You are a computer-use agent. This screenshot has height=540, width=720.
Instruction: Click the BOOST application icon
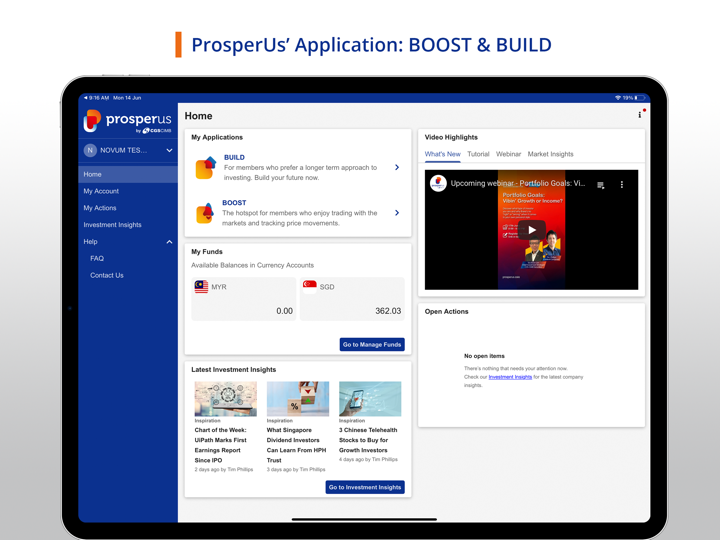click(x=205, y=213)
